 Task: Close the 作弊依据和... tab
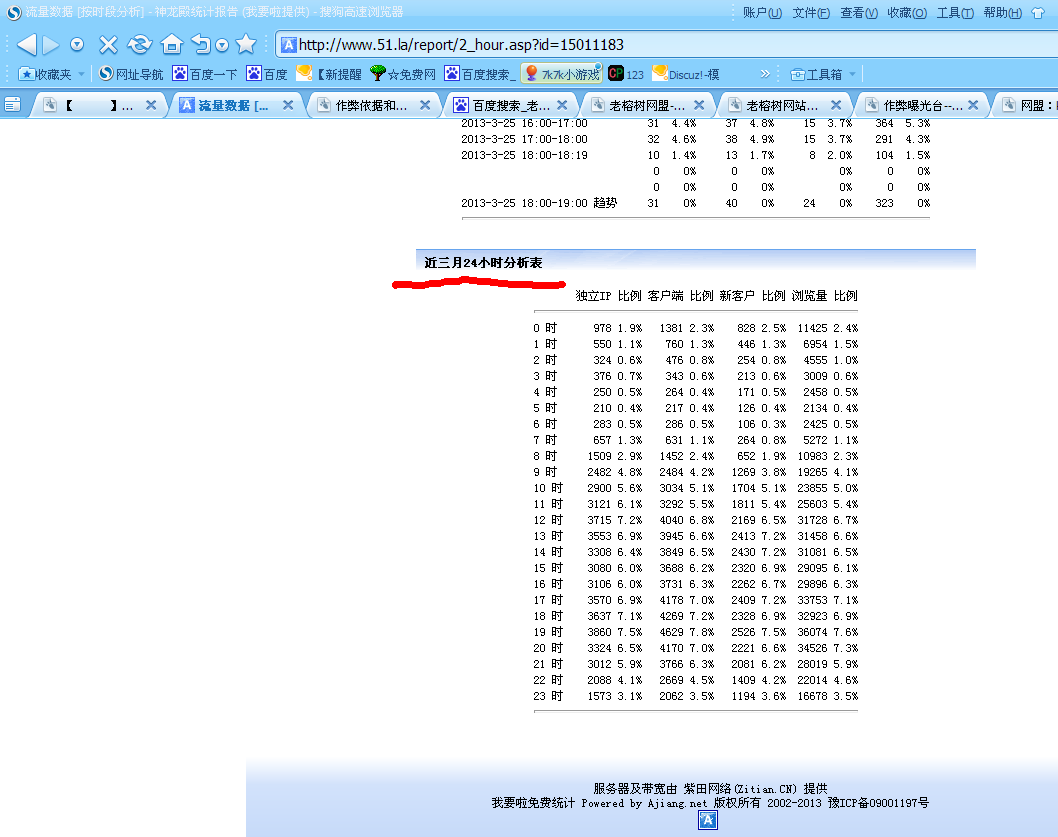click(425, 105)
